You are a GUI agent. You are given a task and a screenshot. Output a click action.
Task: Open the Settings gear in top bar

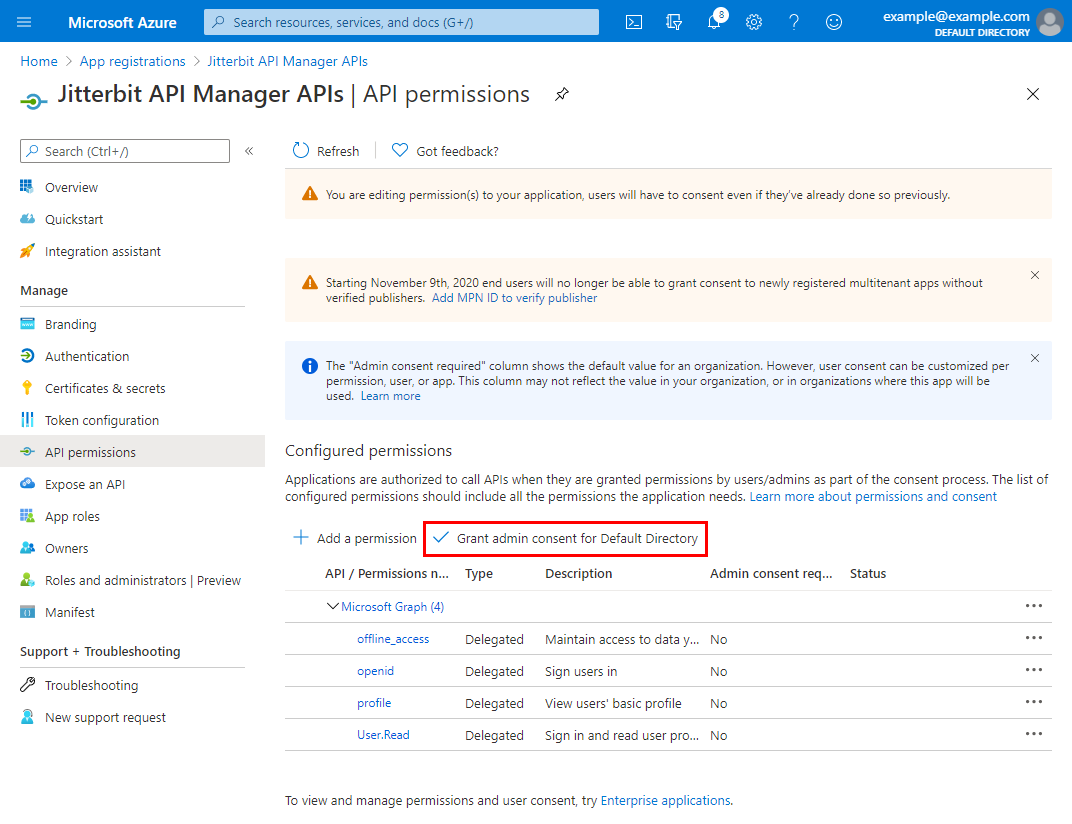click(x=754, y=22)
